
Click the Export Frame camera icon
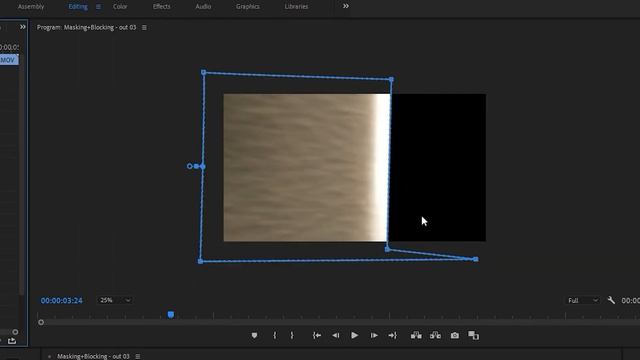pos(455,336)
